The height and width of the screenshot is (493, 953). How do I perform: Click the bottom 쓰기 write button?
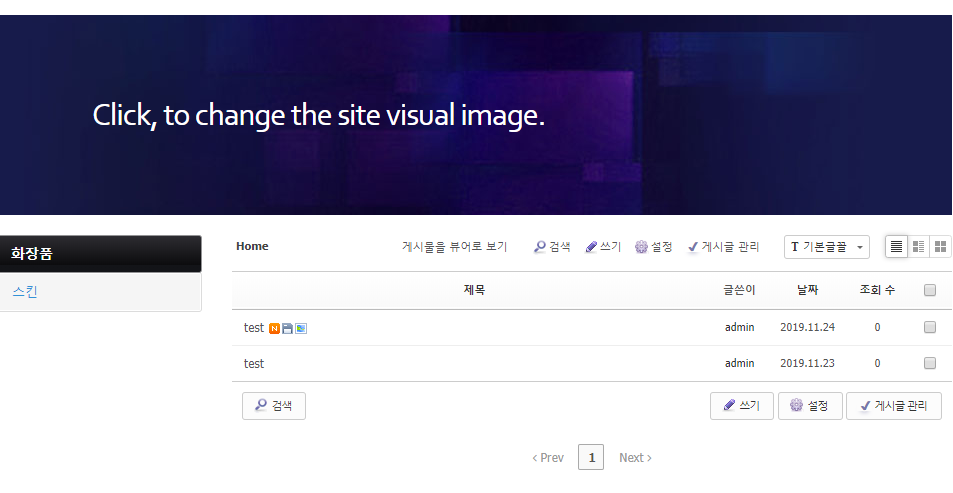[x=741, y=405]
